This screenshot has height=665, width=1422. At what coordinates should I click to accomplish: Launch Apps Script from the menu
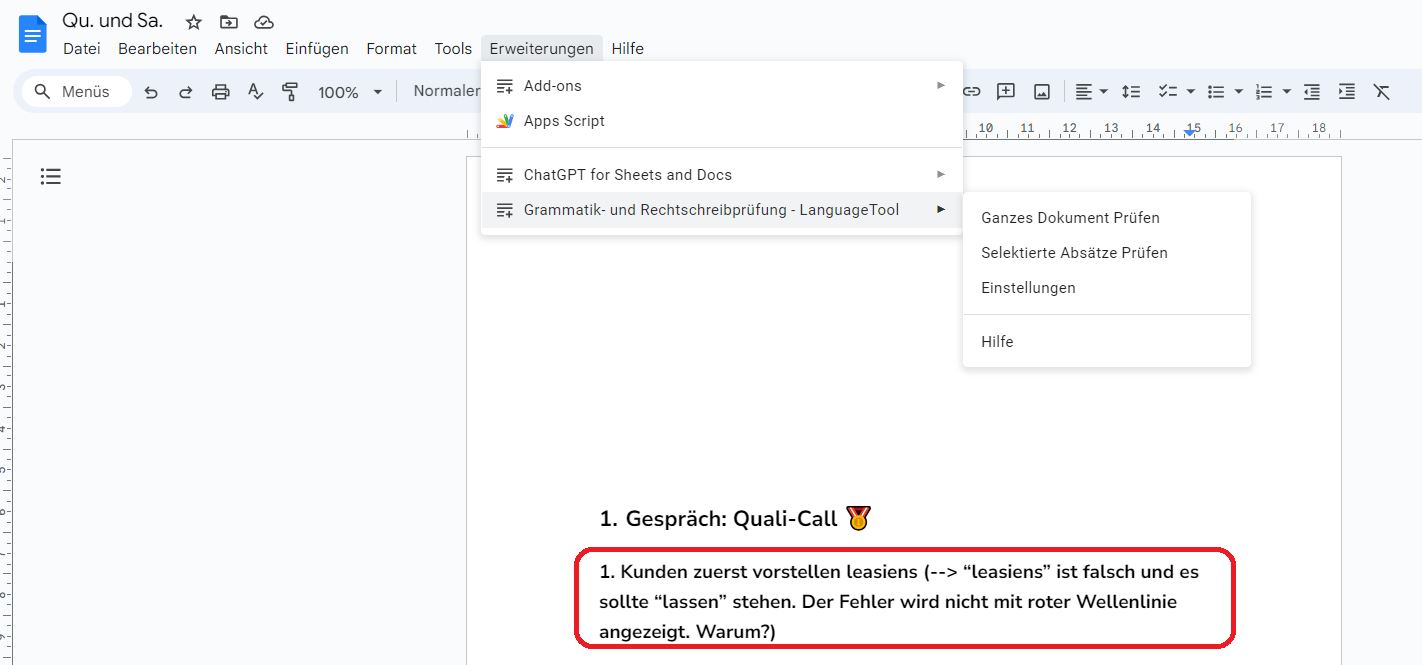(x=722, y=121)
